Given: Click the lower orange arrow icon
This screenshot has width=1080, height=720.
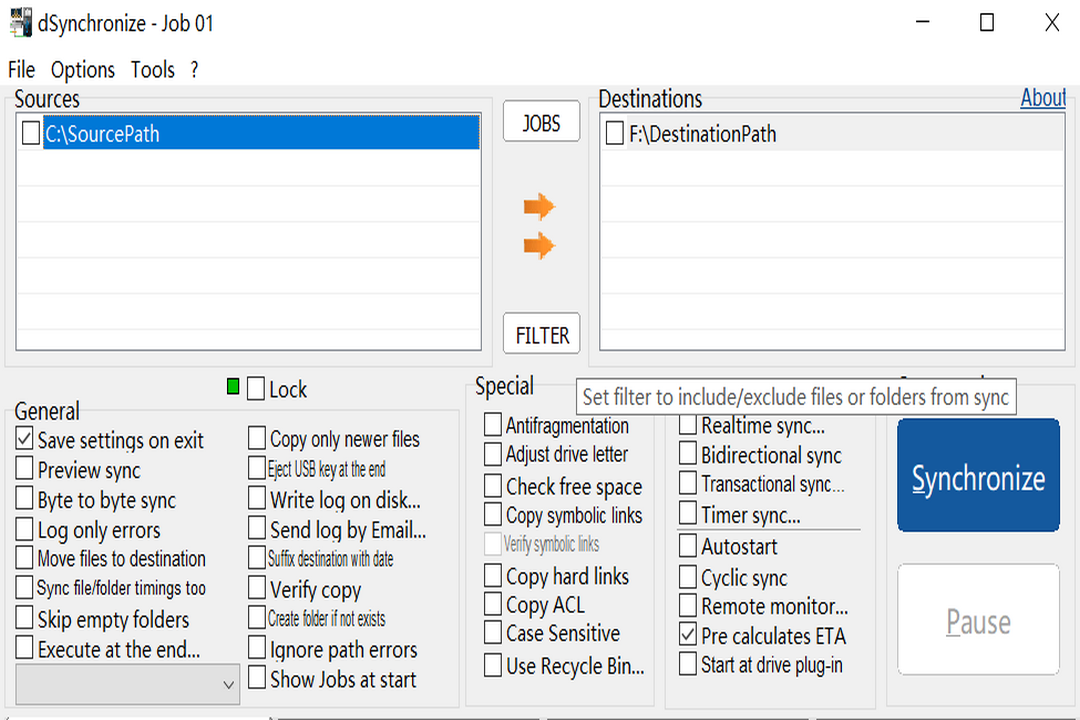Looking at the screenshot, I should 538,245.
